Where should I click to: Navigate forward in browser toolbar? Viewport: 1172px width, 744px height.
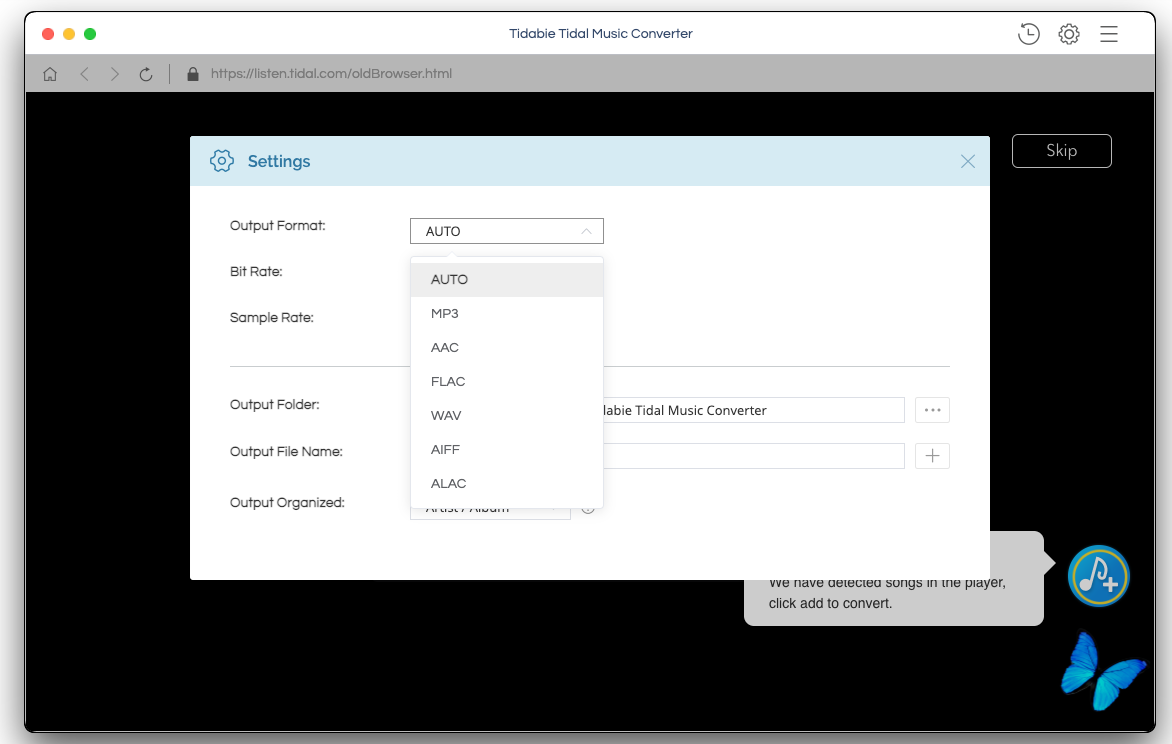pos(115,74)
